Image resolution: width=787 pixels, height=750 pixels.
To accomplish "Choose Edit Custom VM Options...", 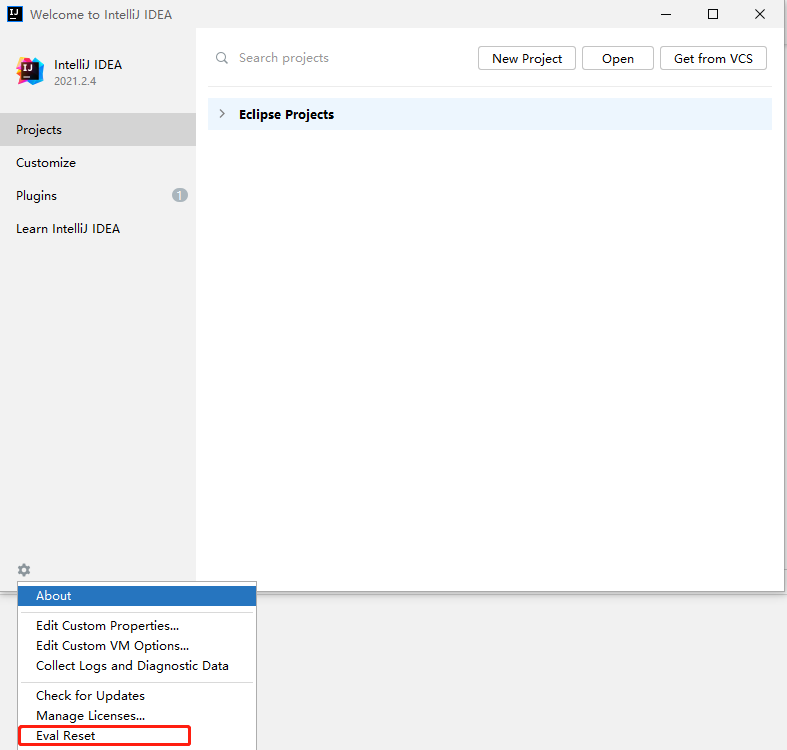I will 137,646.
